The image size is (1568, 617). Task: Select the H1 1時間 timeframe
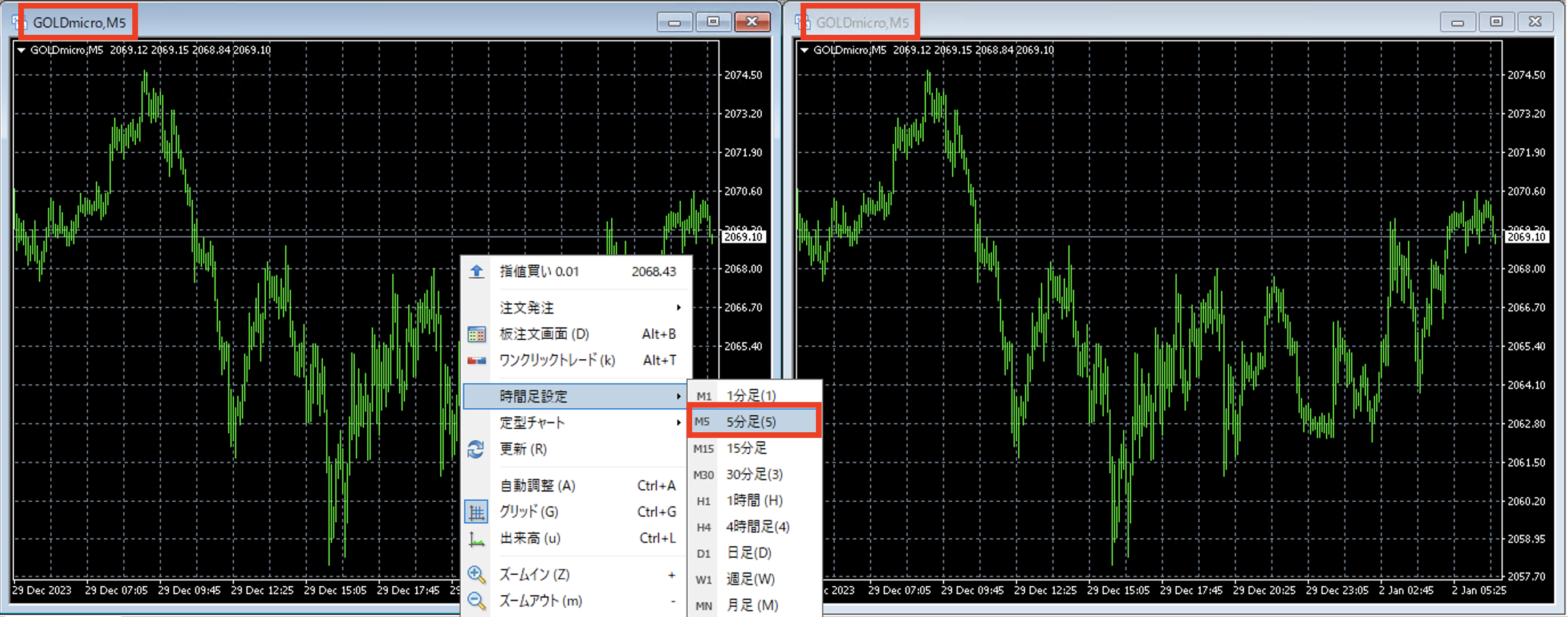[754, 501]
